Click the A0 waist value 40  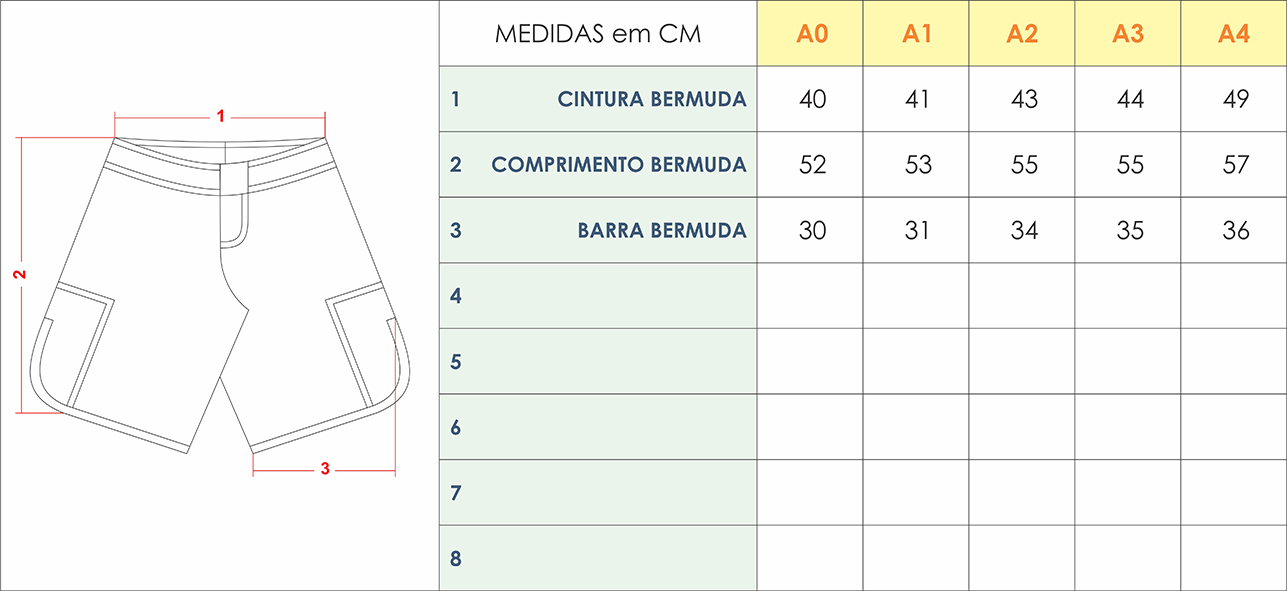[813, 99]
